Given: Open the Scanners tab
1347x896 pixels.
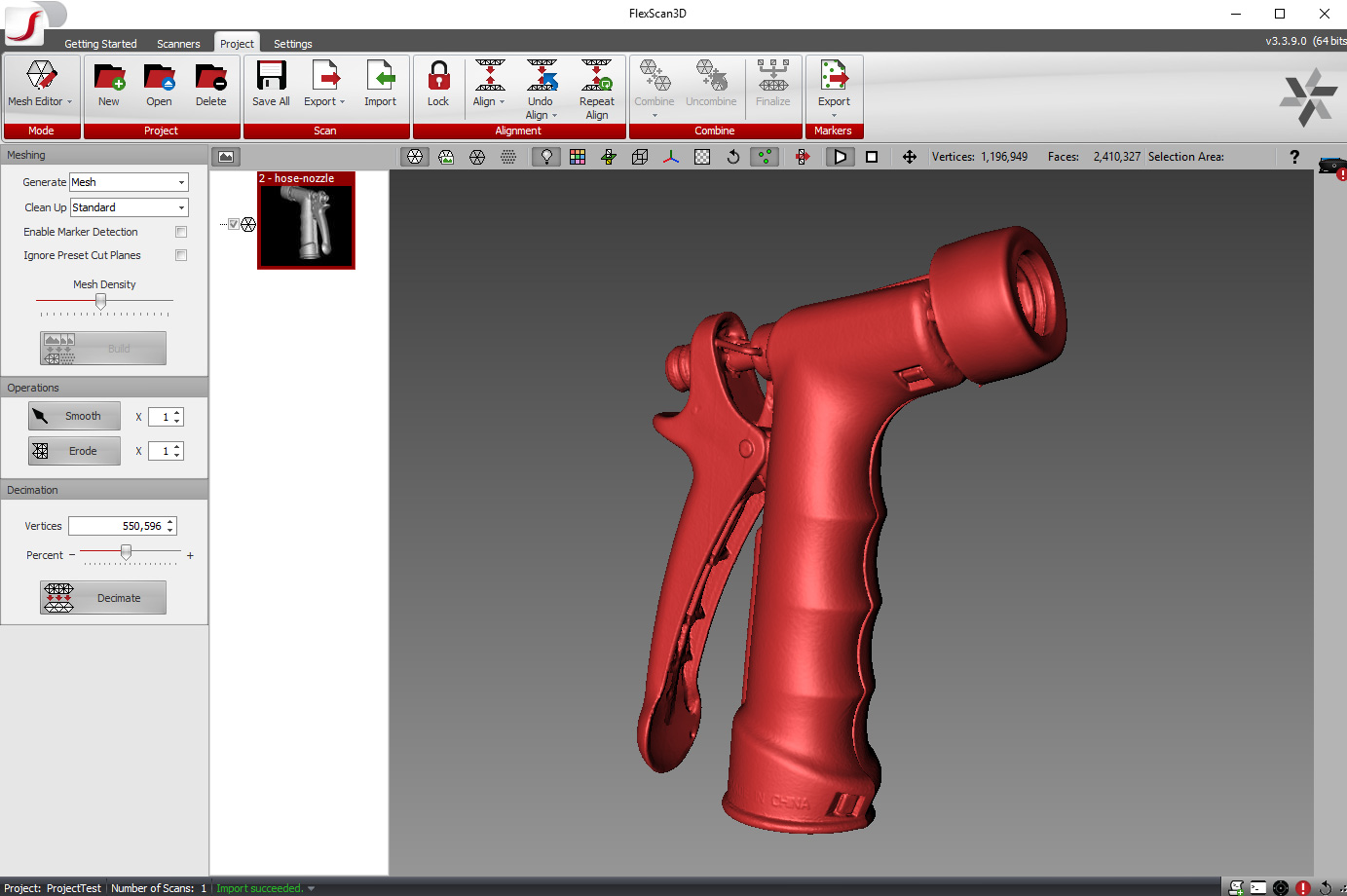Looking at the screenshot, I should [178, 43].
